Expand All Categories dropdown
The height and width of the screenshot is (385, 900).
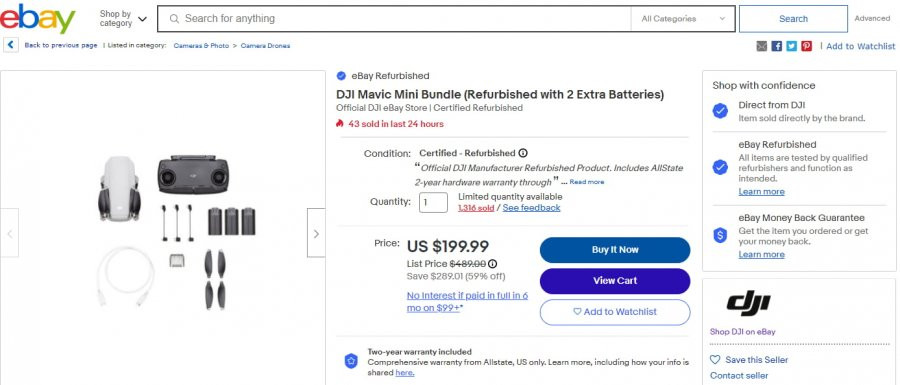[x=682, y=19]
